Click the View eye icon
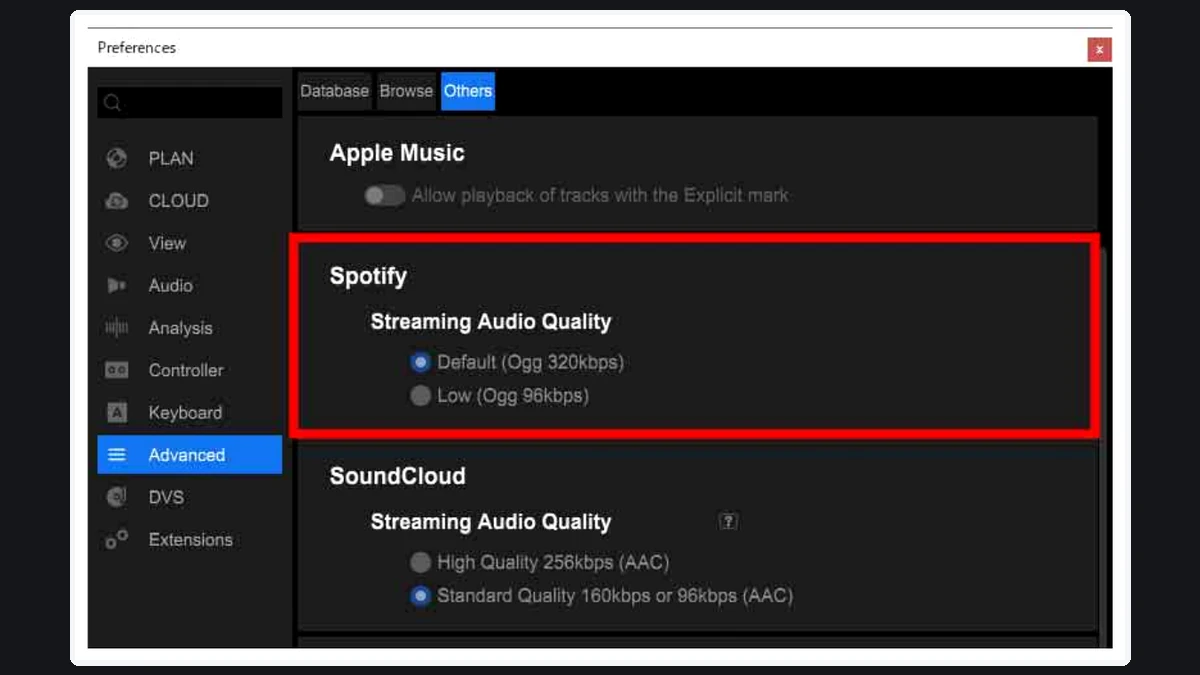Viewport: 1200px width, 675px height. point(116,243)
